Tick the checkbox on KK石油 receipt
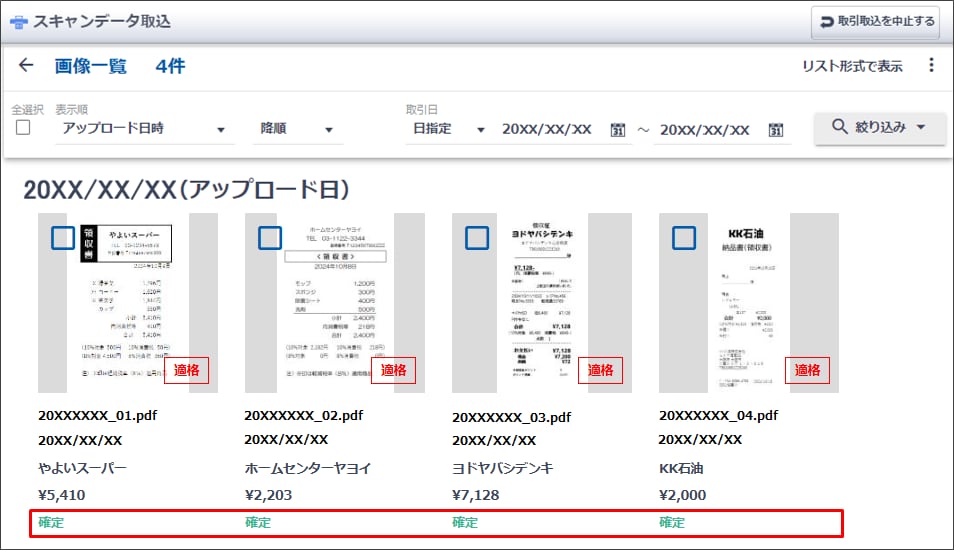This screenshot has width=954, height=550. 684,238
